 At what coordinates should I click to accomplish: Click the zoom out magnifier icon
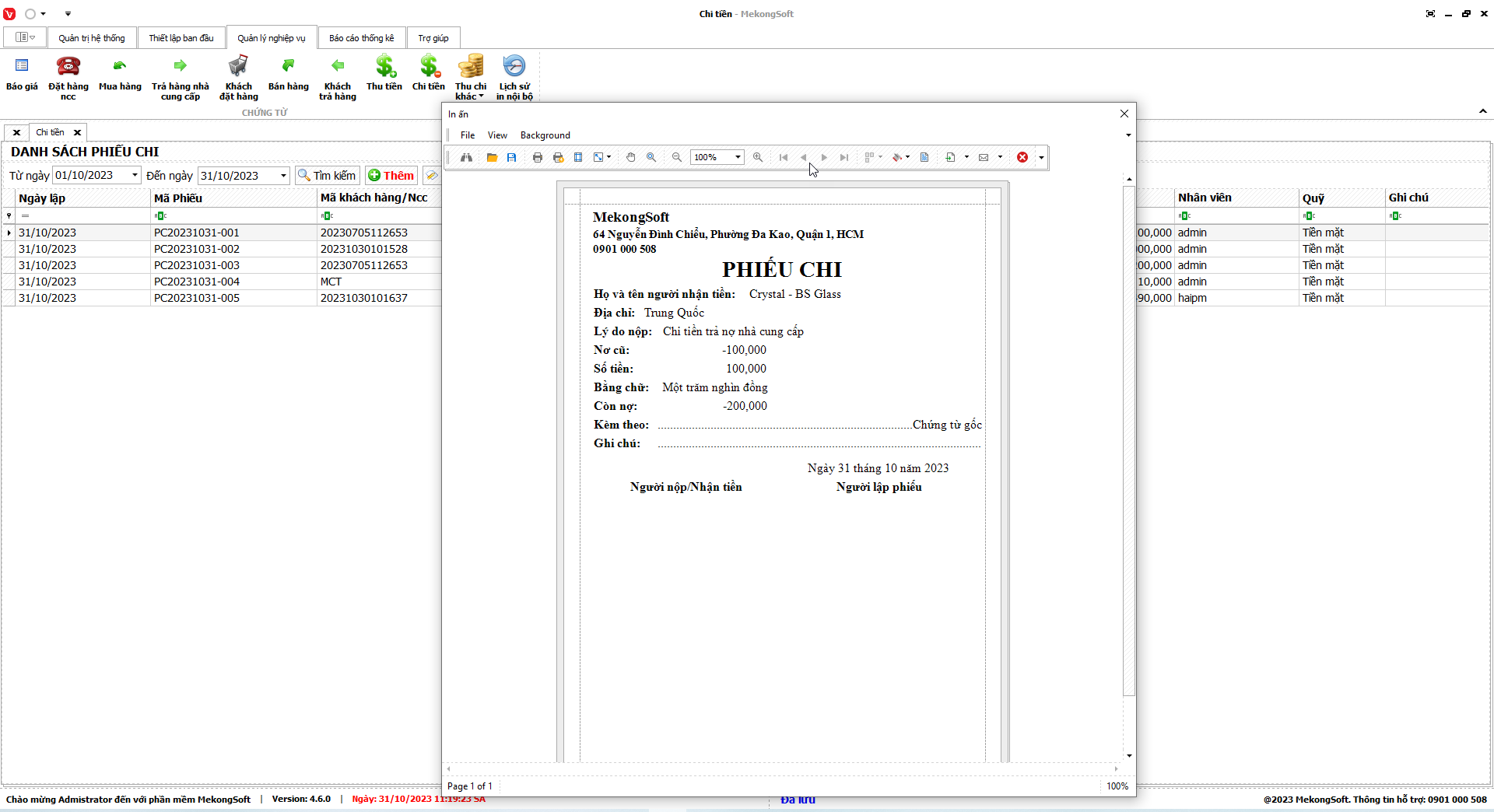(x=677, y=157)
